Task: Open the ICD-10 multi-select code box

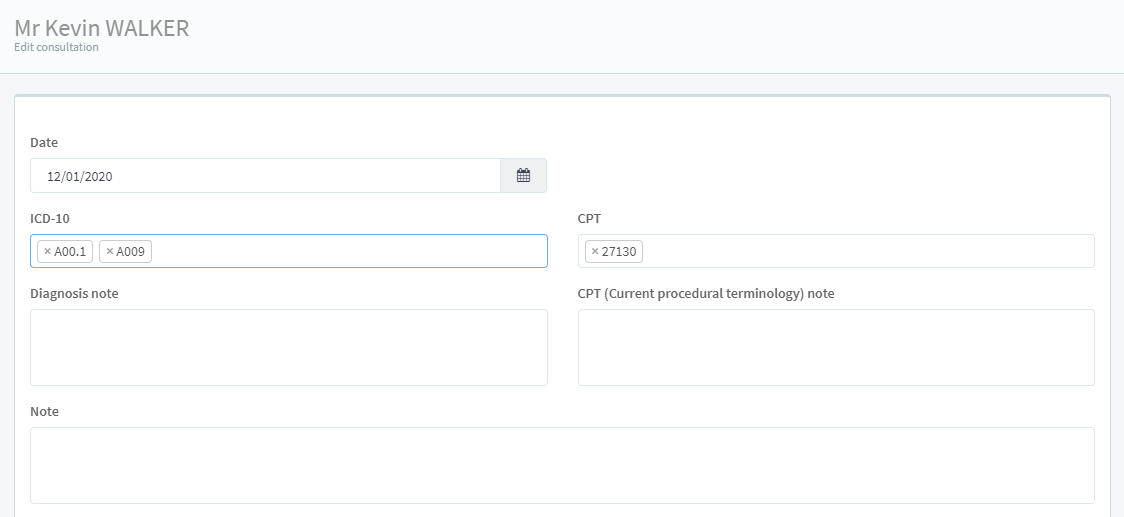Action: [350, 252]
